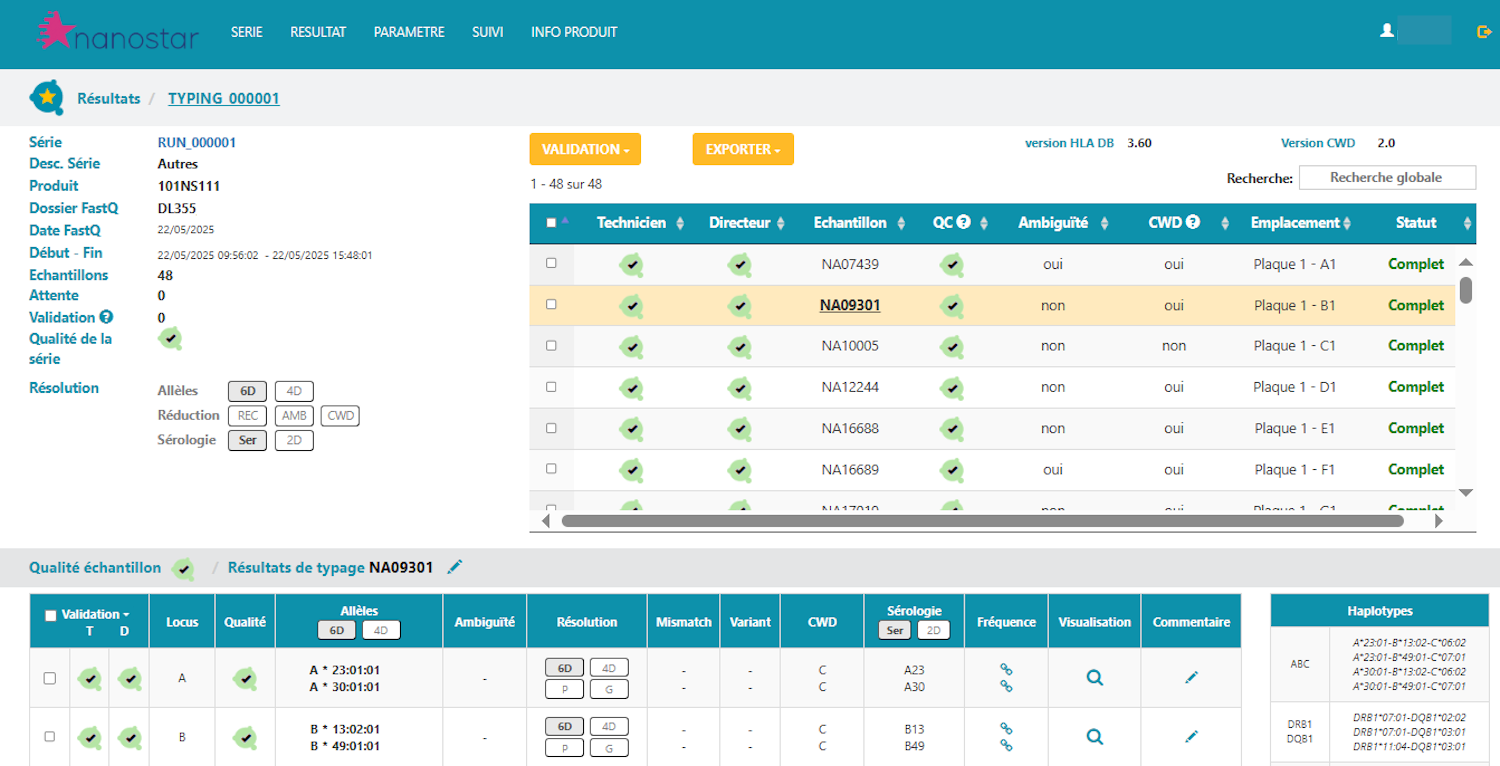Open the SUIVI menu

pyautogui.click(x=488, y=32)
